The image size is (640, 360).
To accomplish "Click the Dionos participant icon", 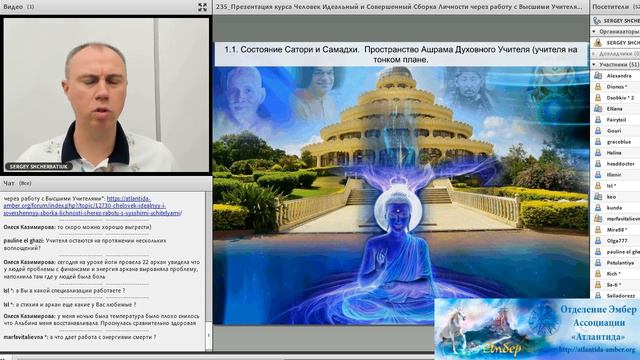I will 598,87.
